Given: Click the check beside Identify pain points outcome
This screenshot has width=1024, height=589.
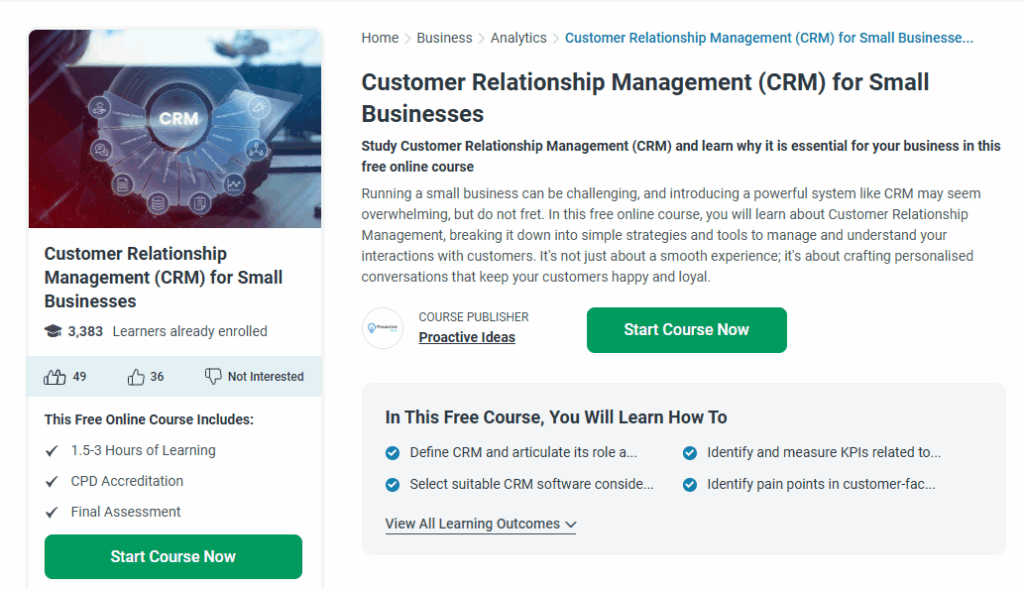Looking at the screenshot, I should point(689,484).
